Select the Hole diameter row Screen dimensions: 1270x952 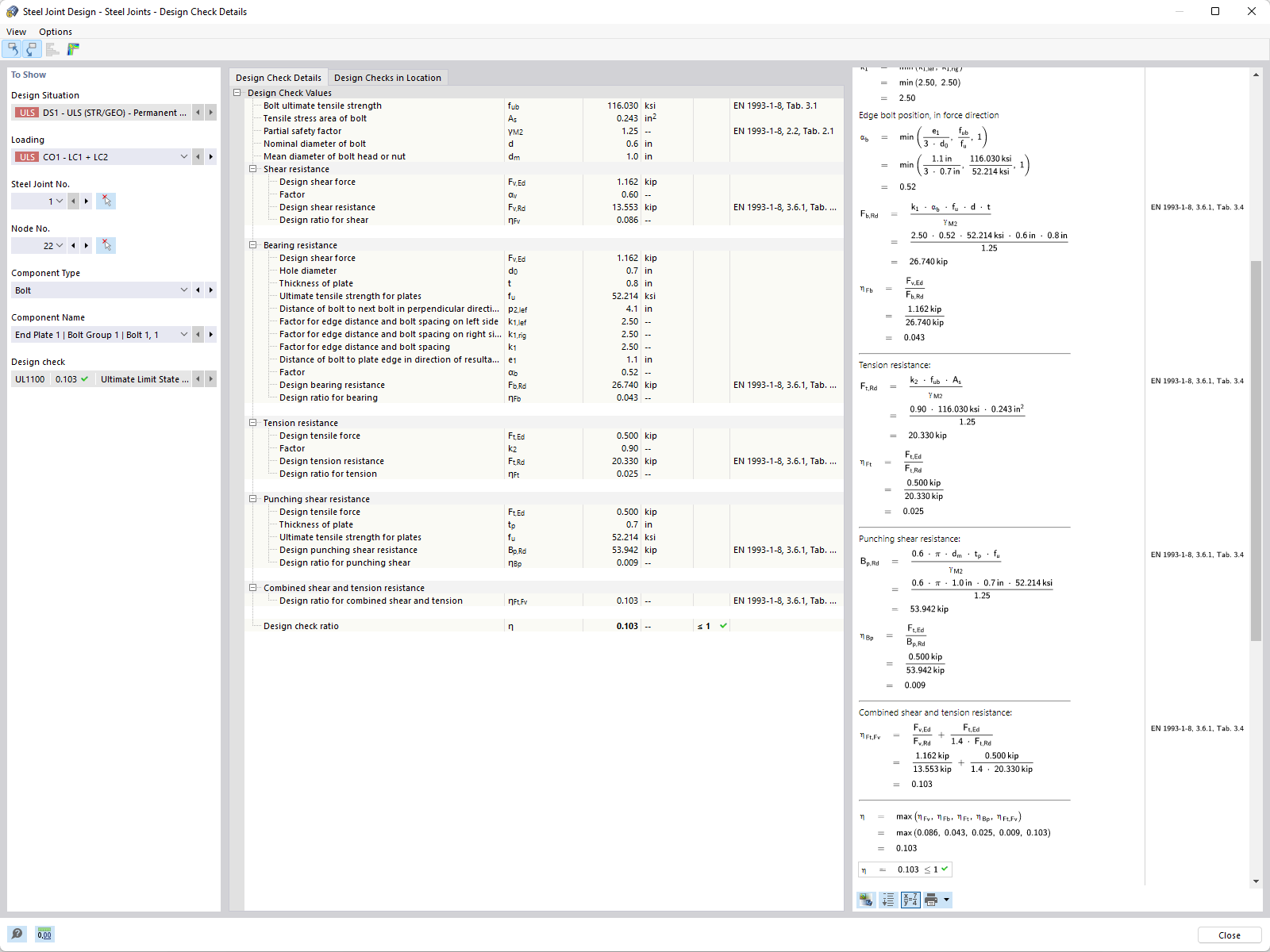pyautogui.click(x=544, y=271)
